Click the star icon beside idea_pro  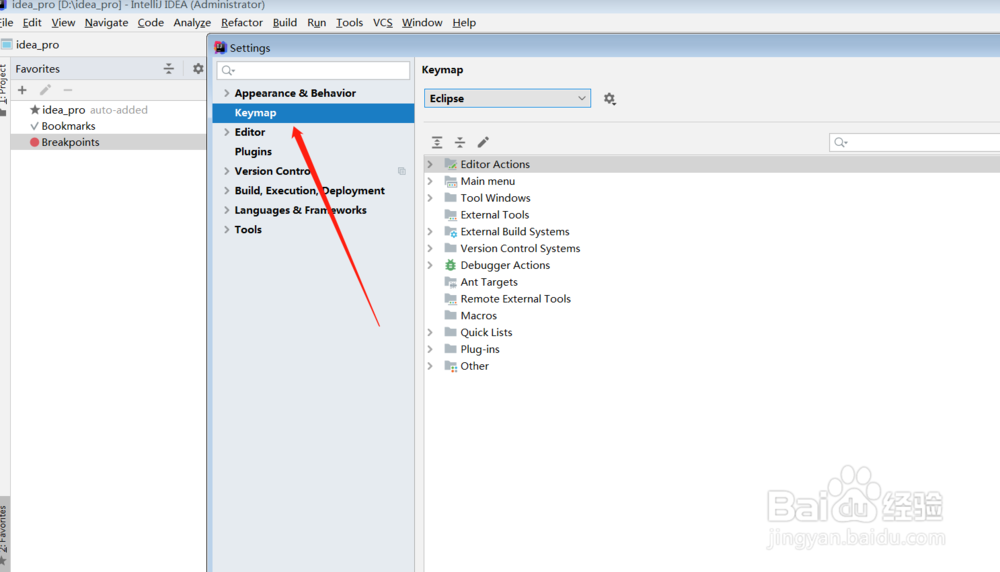click(35, 110)
